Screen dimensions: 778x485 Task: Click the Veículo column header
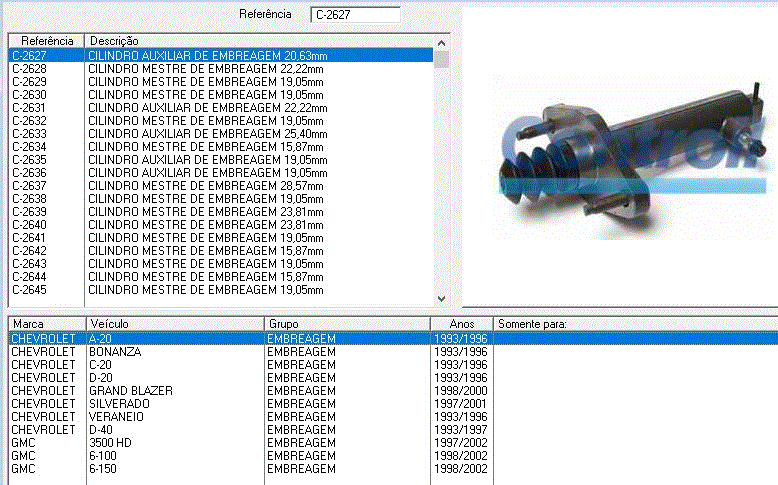coord(175,324)
